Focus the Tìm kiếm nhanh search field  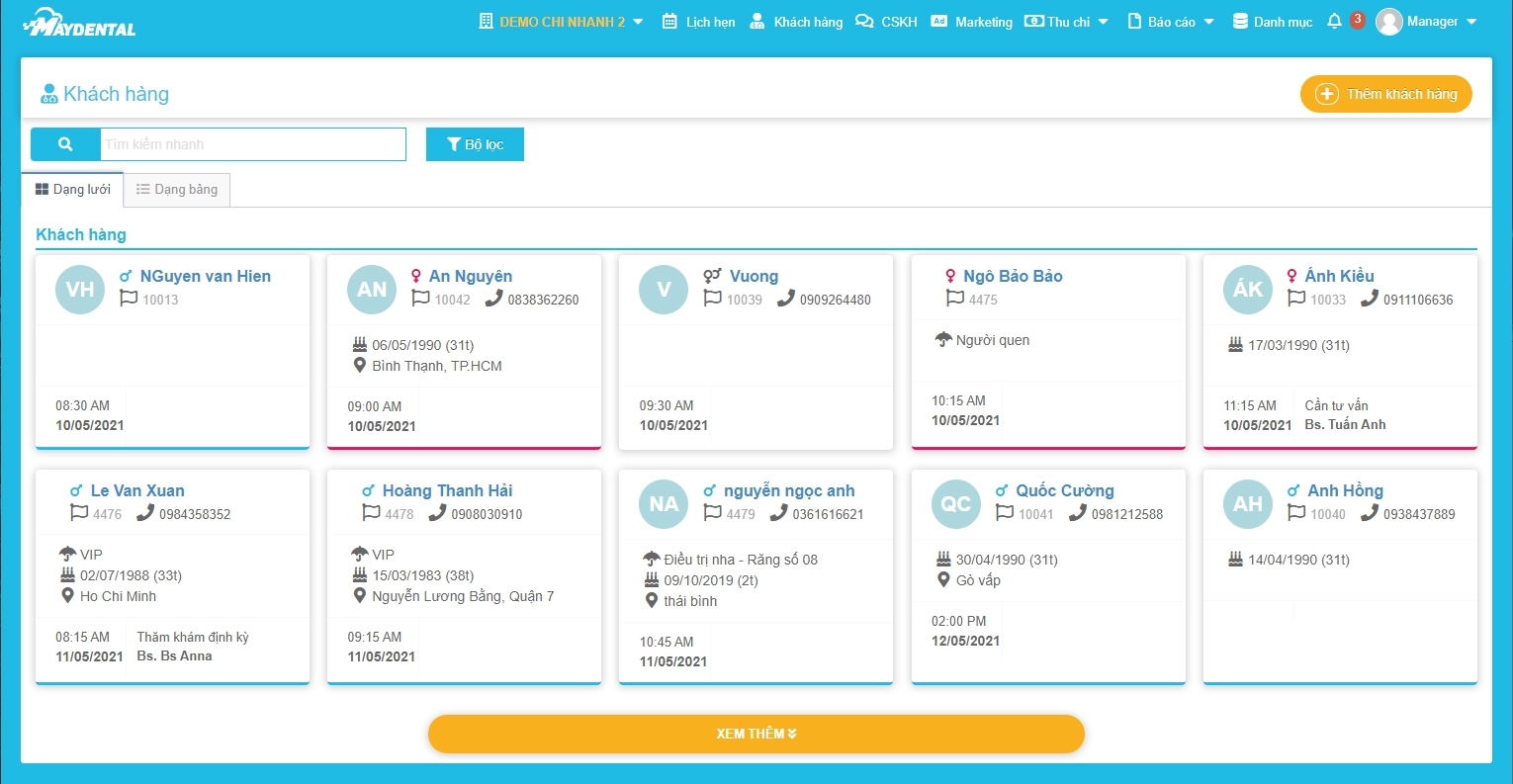[x=252, y=144]
